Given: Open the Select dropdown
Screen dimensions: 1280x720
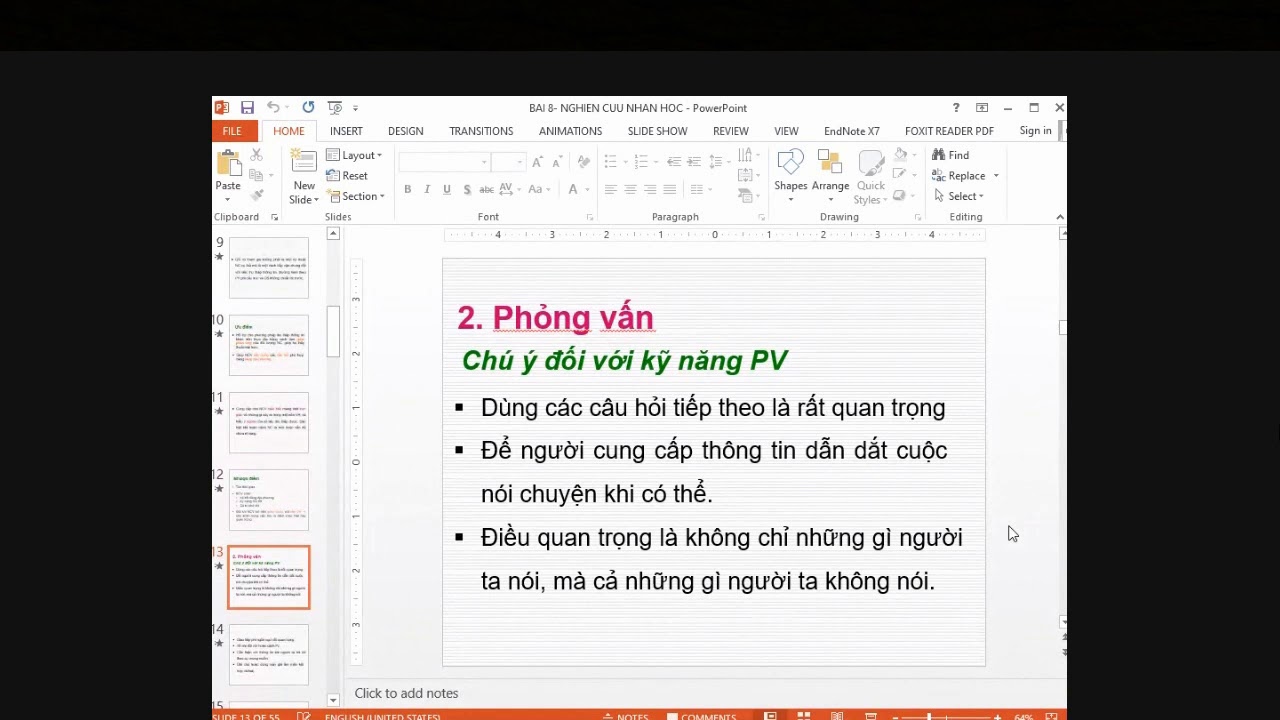Looking at the screenshot, I should click(959, 196).
